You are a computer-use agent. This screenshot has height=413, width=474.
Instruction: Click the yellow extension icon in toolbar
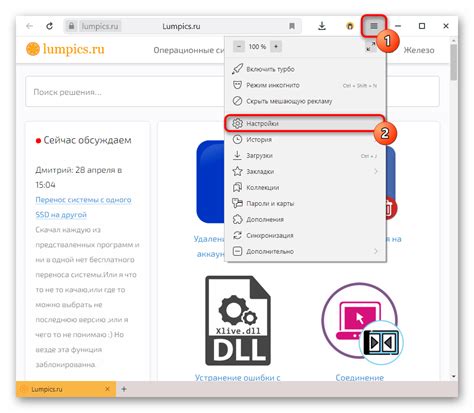(x=350, y=26)
